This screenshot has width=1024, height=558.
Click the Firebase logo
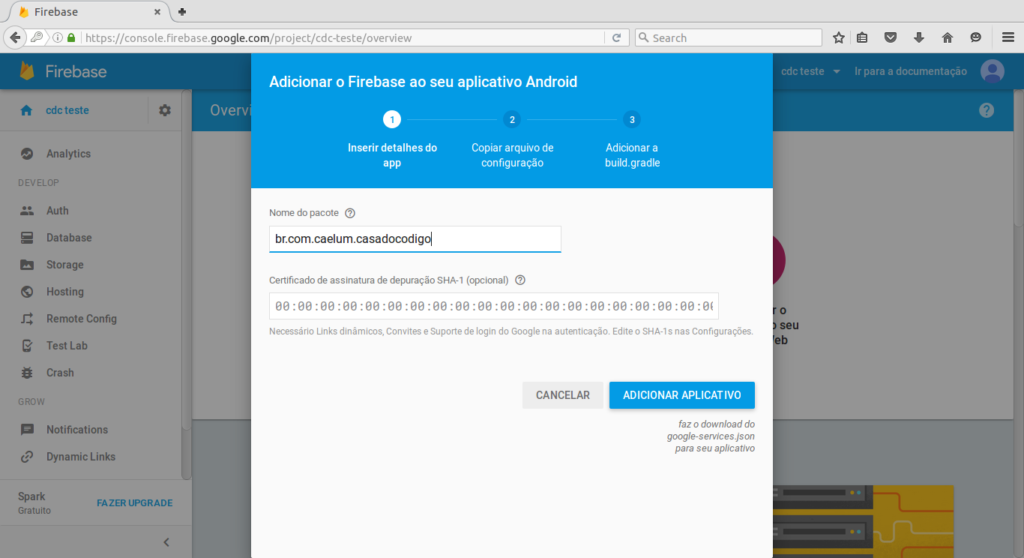63,71
